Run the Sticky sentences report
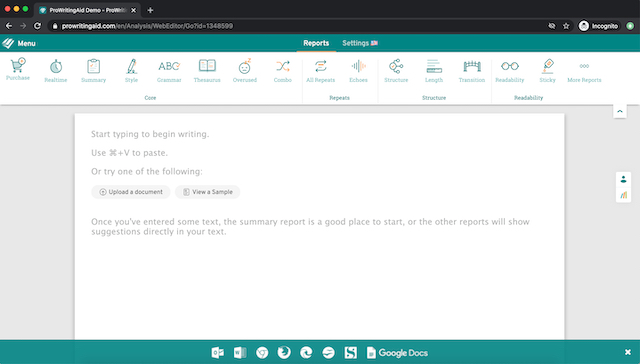Image resolution: width=640 pixels, height=364 pixels. (547, 71)
